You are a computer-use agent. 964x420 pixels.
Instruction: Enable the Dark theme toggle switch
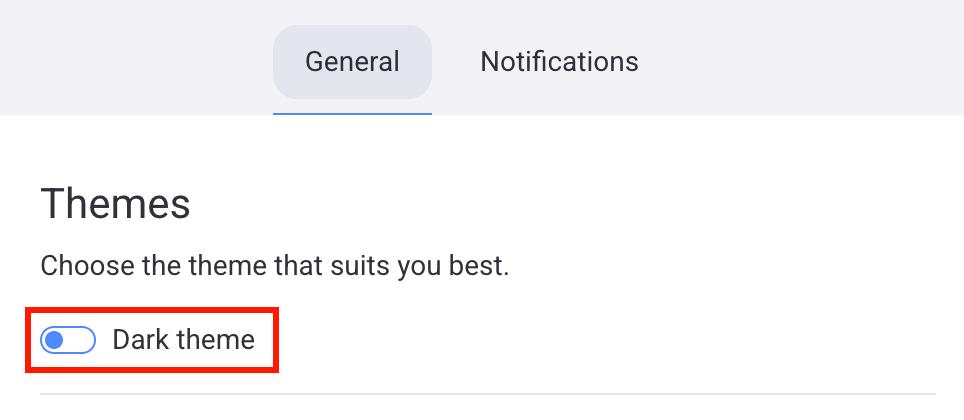(68, 341)
